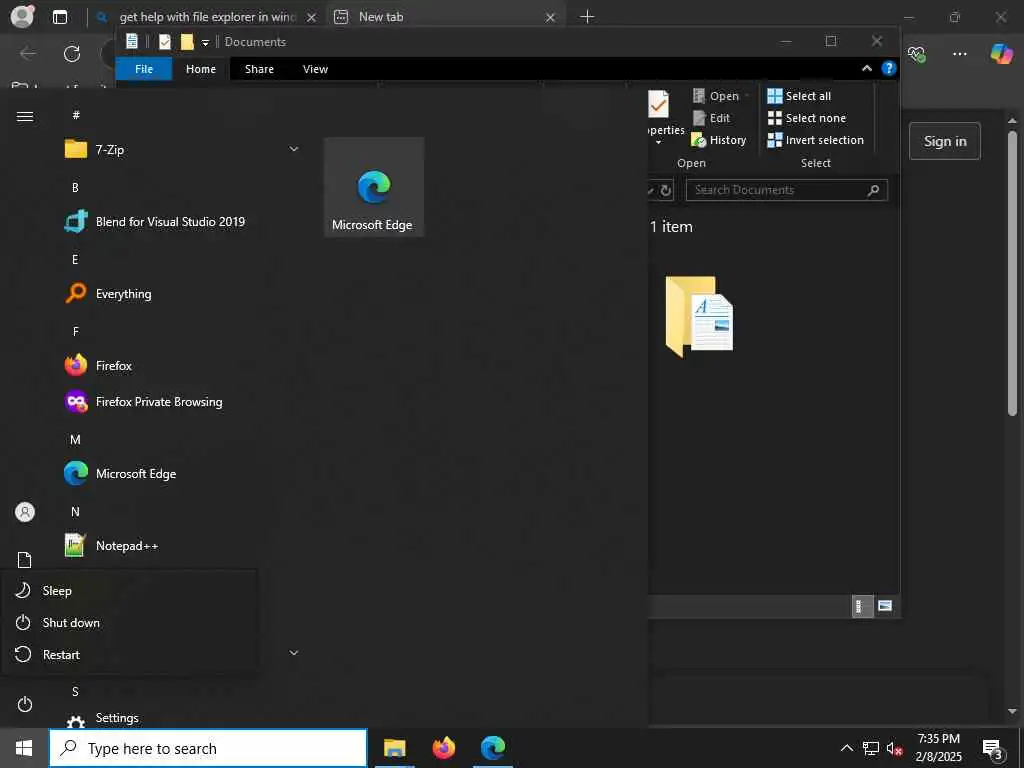Click Select none in the ribbon
Screen dimensions: 1024x768
(807, 118)
